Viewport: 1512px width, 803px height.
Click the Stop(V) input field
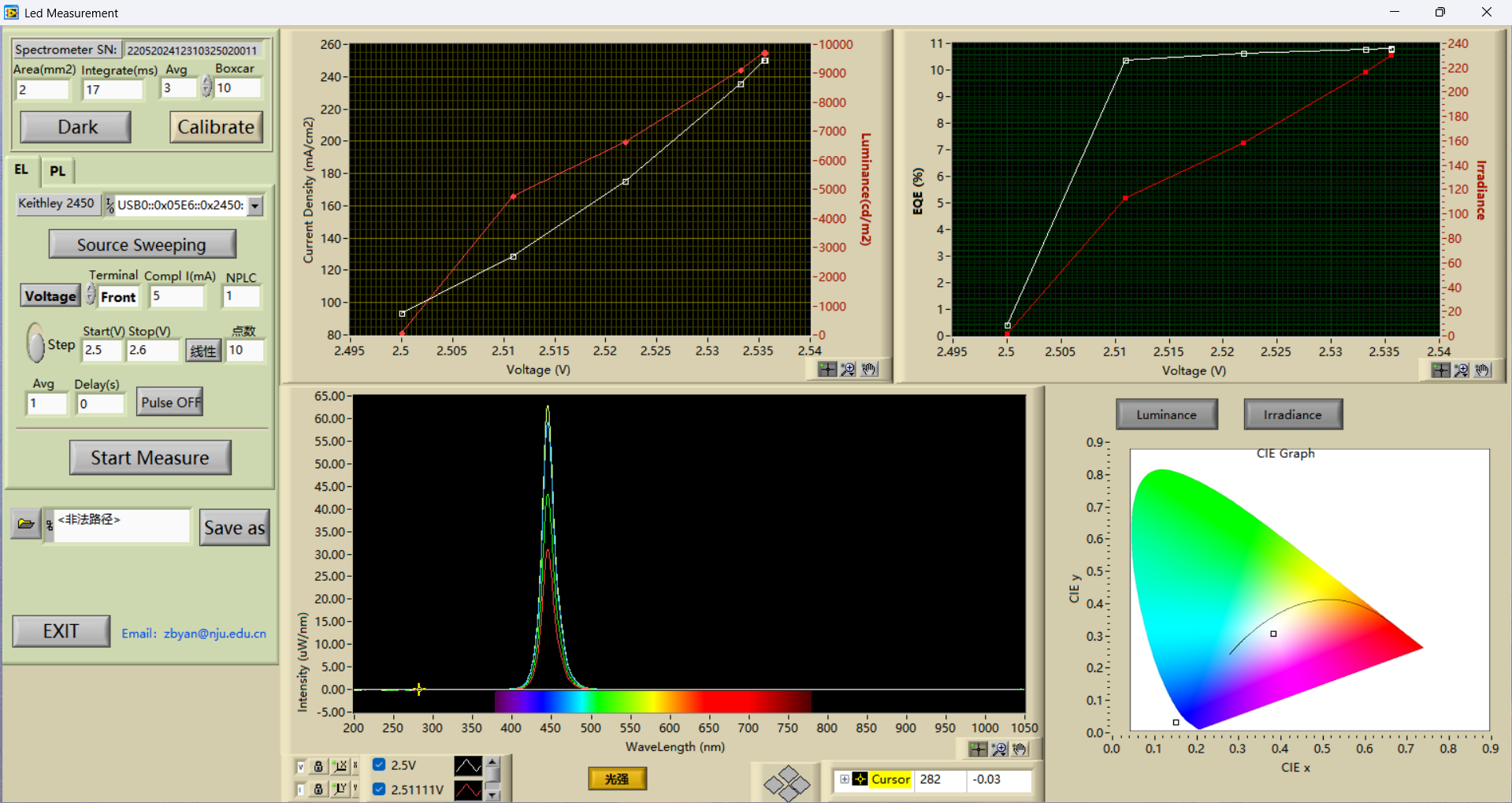(152, 351)
